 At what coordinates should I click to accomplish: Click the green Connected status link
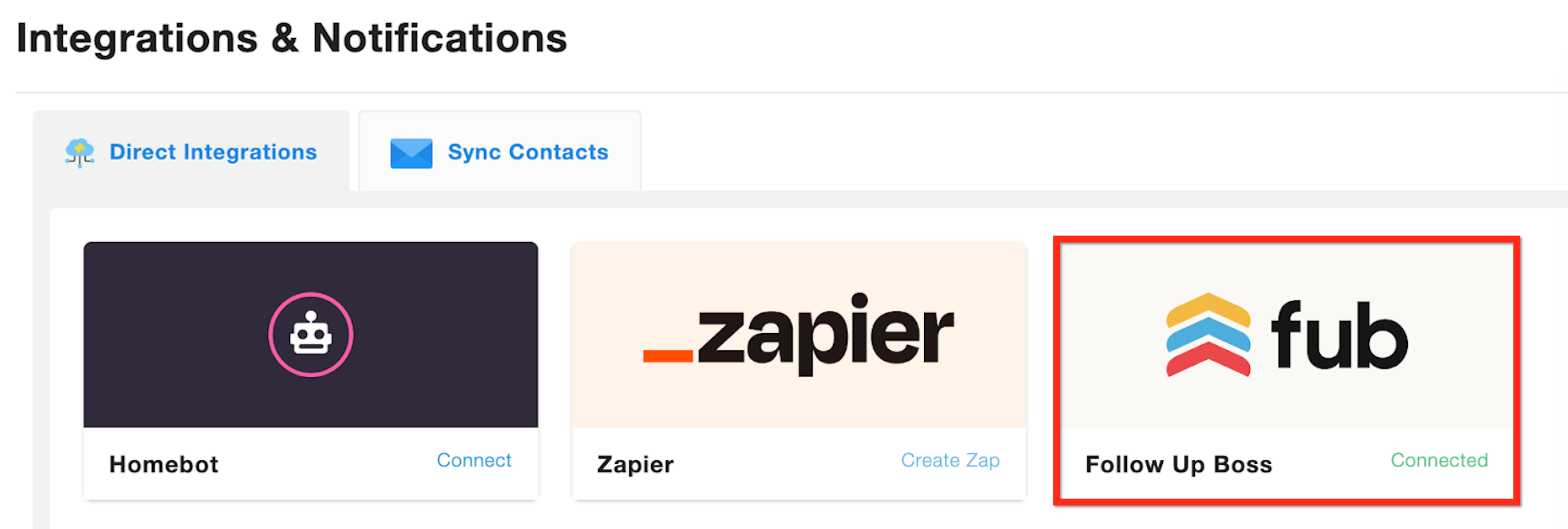pyautogui.click(x=1439, y=460)
